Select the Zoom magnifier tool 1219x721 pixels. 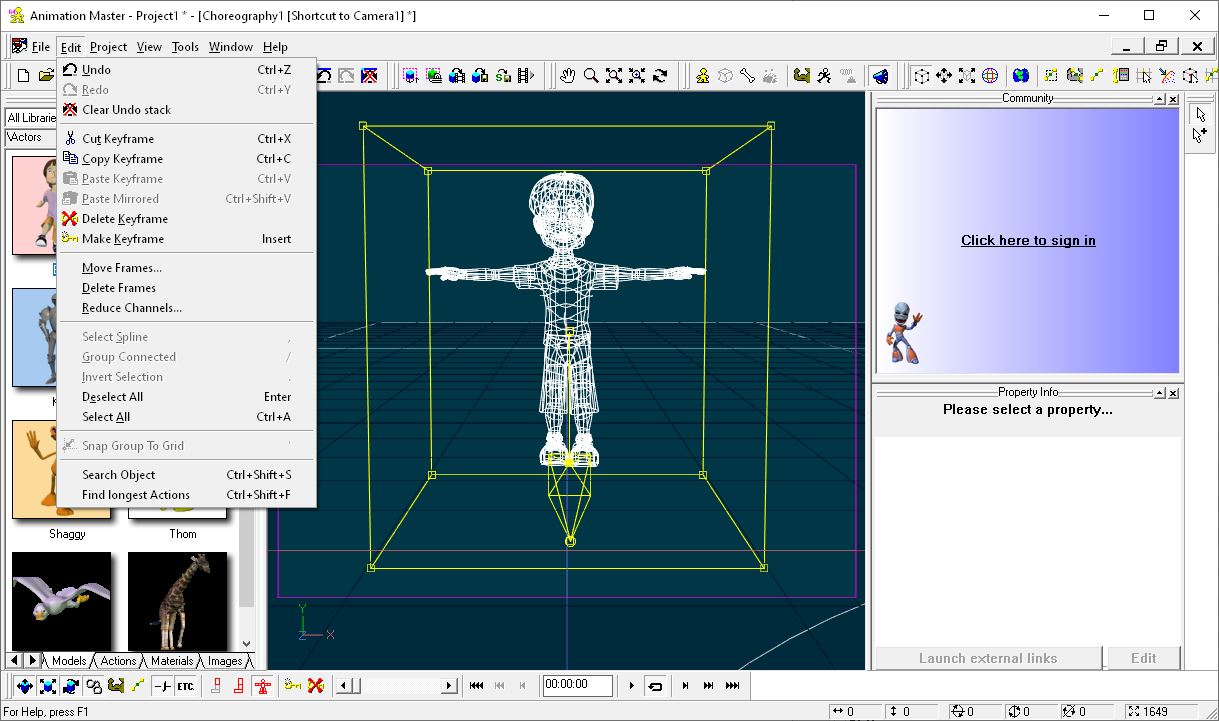pos(590,75)
